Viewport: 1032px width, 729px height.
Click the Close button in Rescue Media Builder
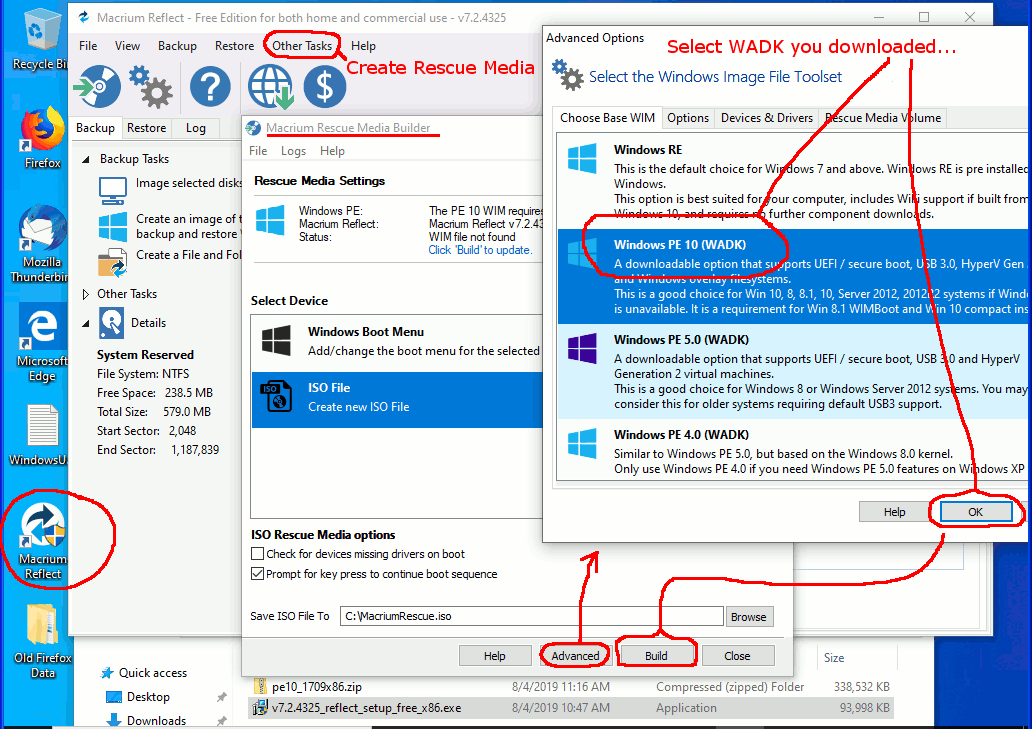pyautogui.click(x=737, y=655)
